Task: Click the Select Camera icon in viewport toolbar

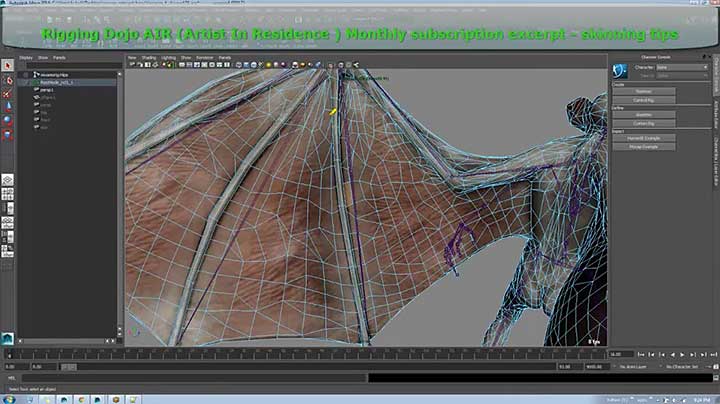Action: [x=132, y=65]
